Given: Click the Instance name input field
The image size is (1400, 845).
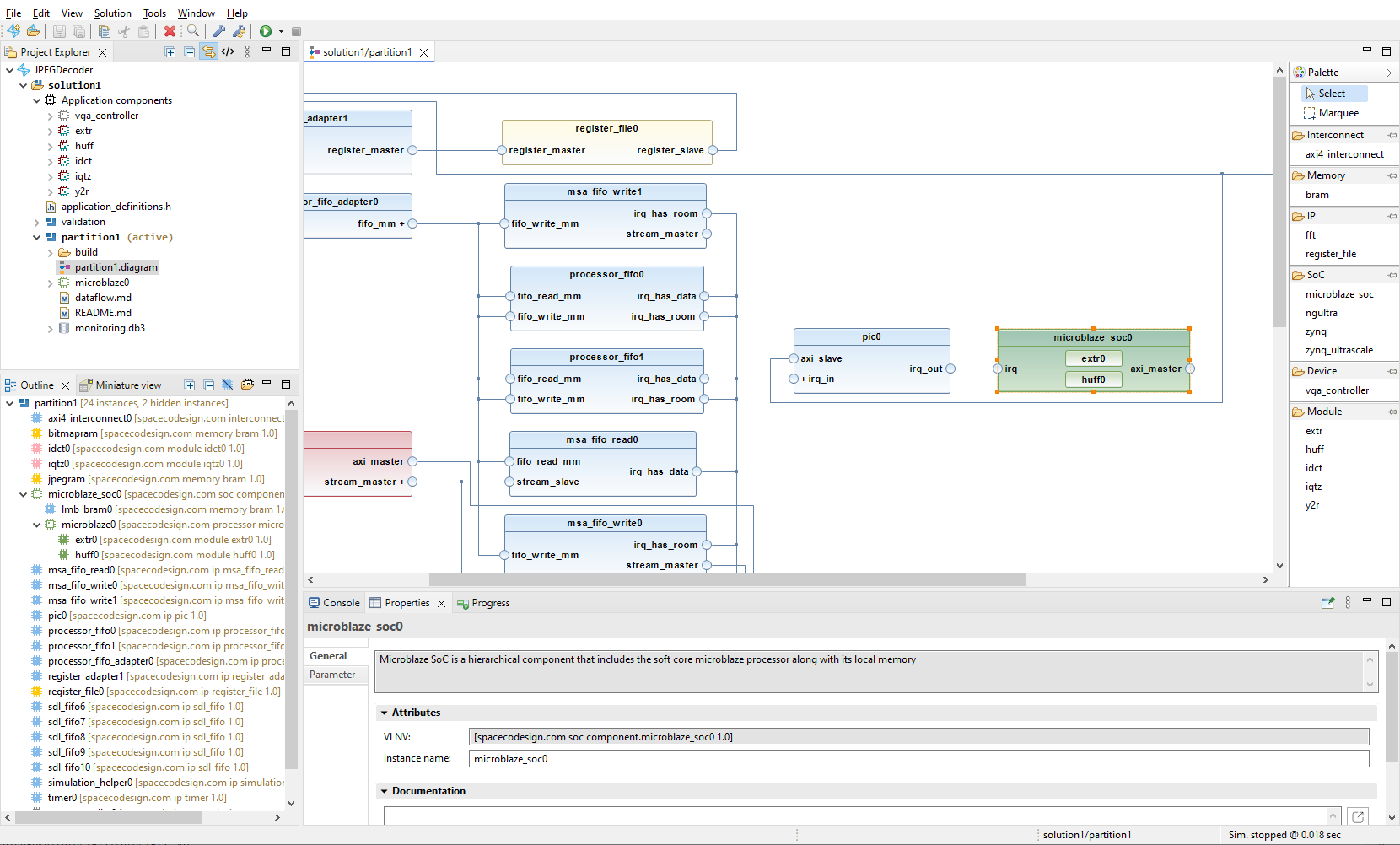Looking at the screenshot, I should pos(918,759).
